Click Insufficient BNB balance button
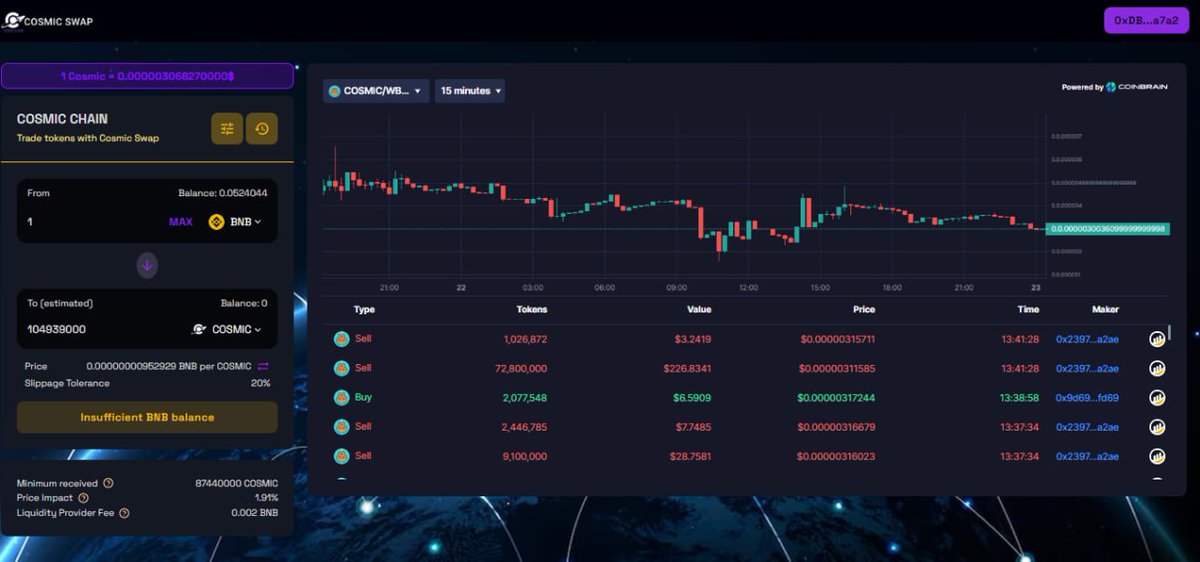Screen dimensions: 1200x562 (x=147, y=417)
